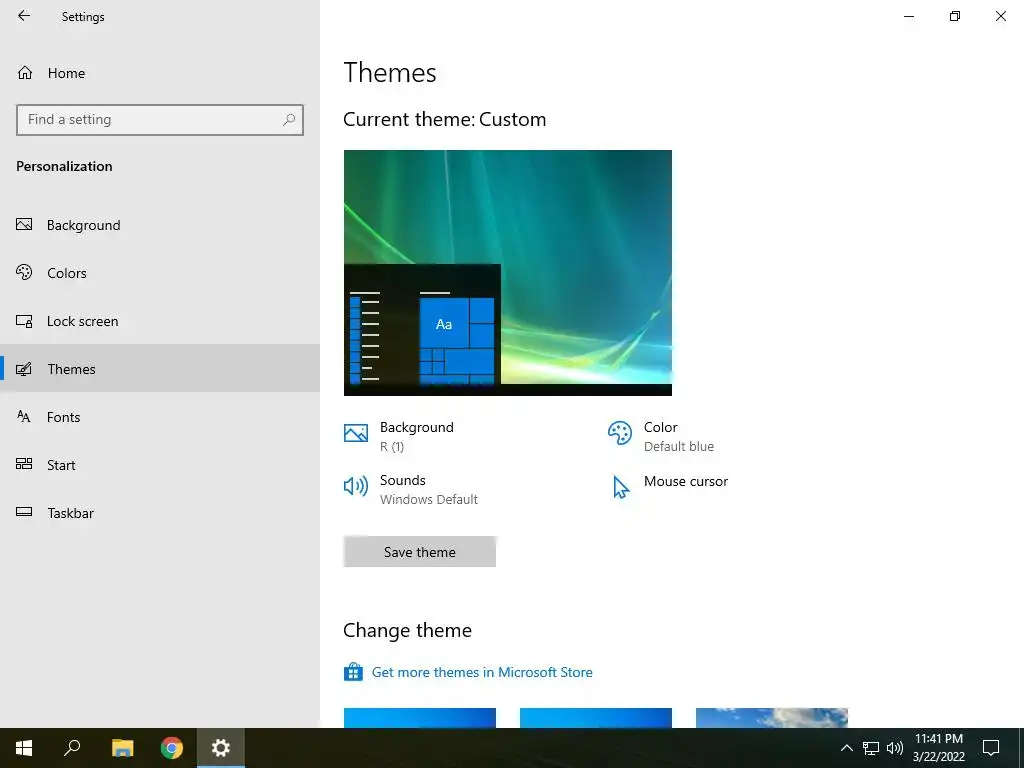
Task: Click the Start sidebar tiles icon
Action: tap(24, 464)
